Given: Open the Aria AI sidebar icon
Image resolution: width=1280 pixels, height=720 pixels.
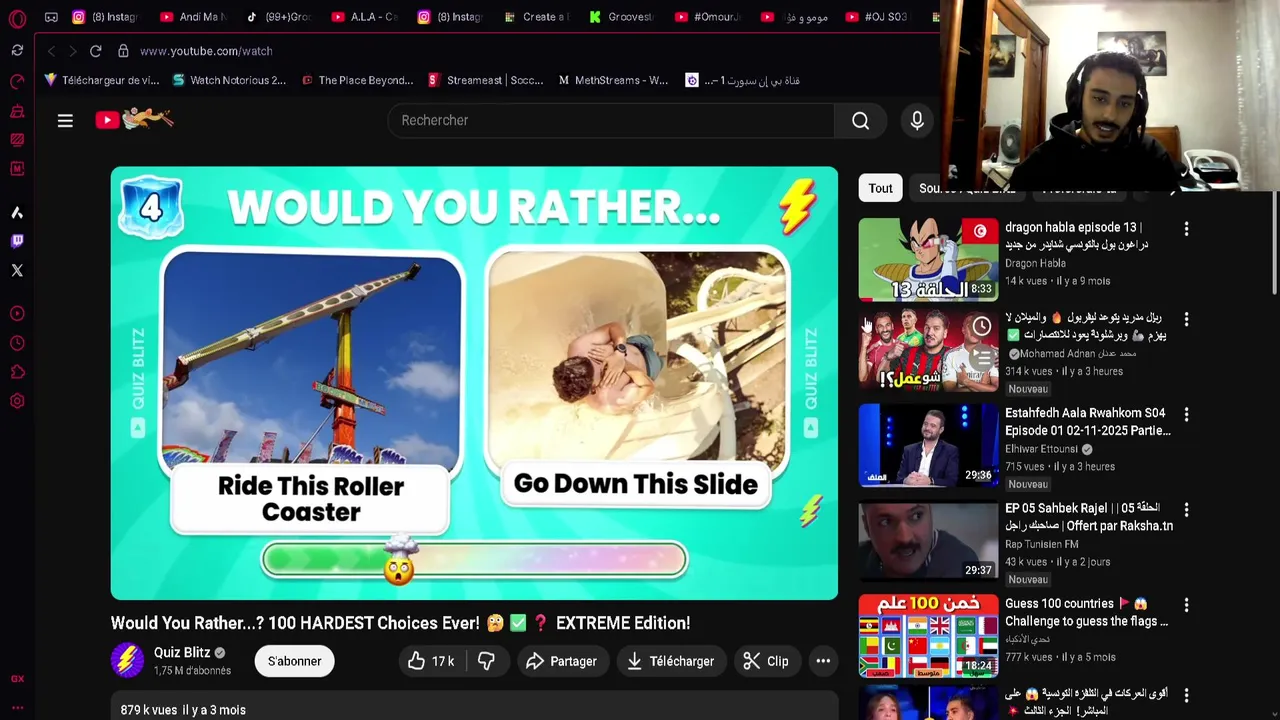Looking at the screenshot, I should tap(17, 212).
